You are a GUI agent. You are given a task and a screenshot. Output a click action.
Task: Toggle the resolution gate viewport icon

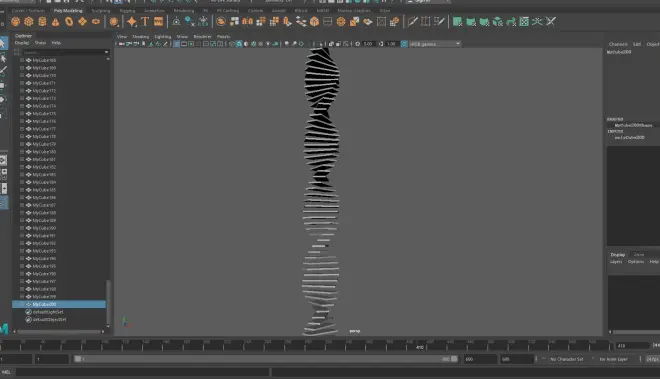tap(192, 44)
